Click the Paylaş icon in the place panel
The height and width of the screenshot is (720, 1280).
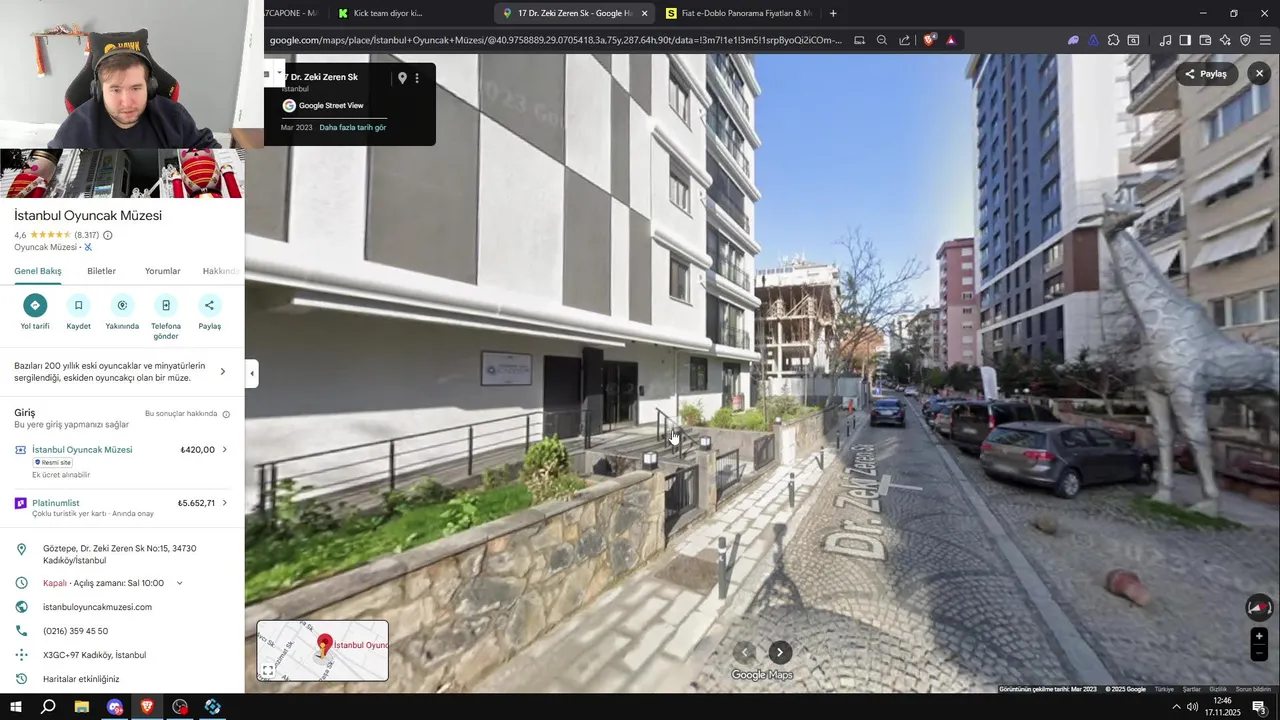click(209, 305)
